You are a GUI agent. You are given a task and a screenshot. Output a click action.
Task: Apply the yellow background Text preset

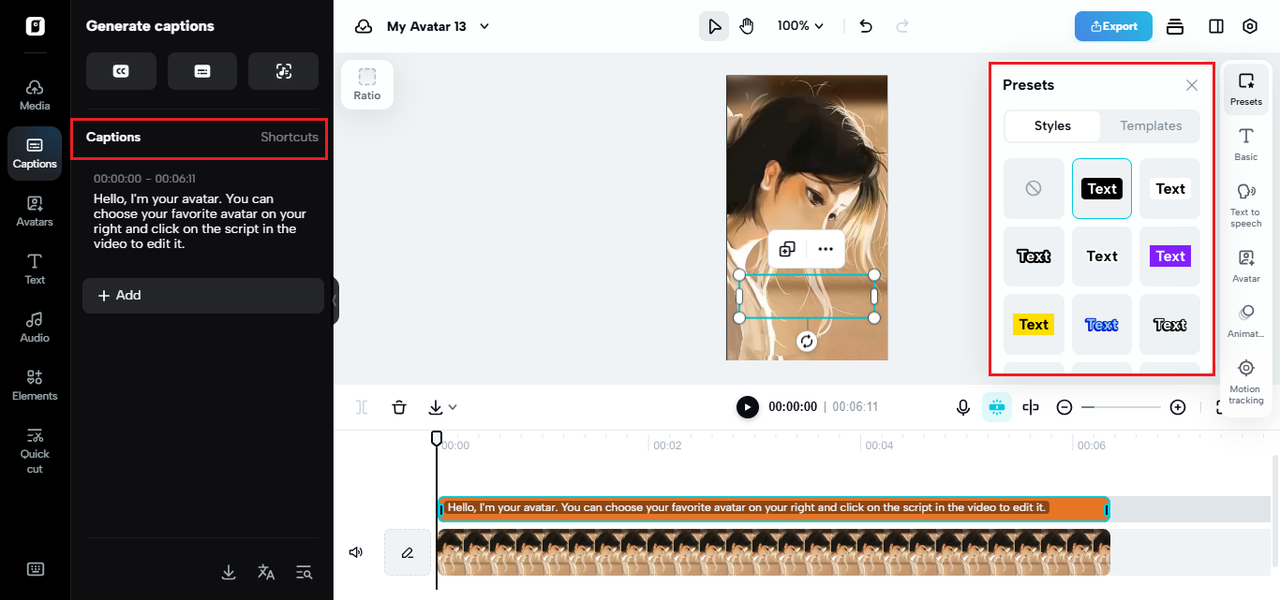tap(1034, 324)
